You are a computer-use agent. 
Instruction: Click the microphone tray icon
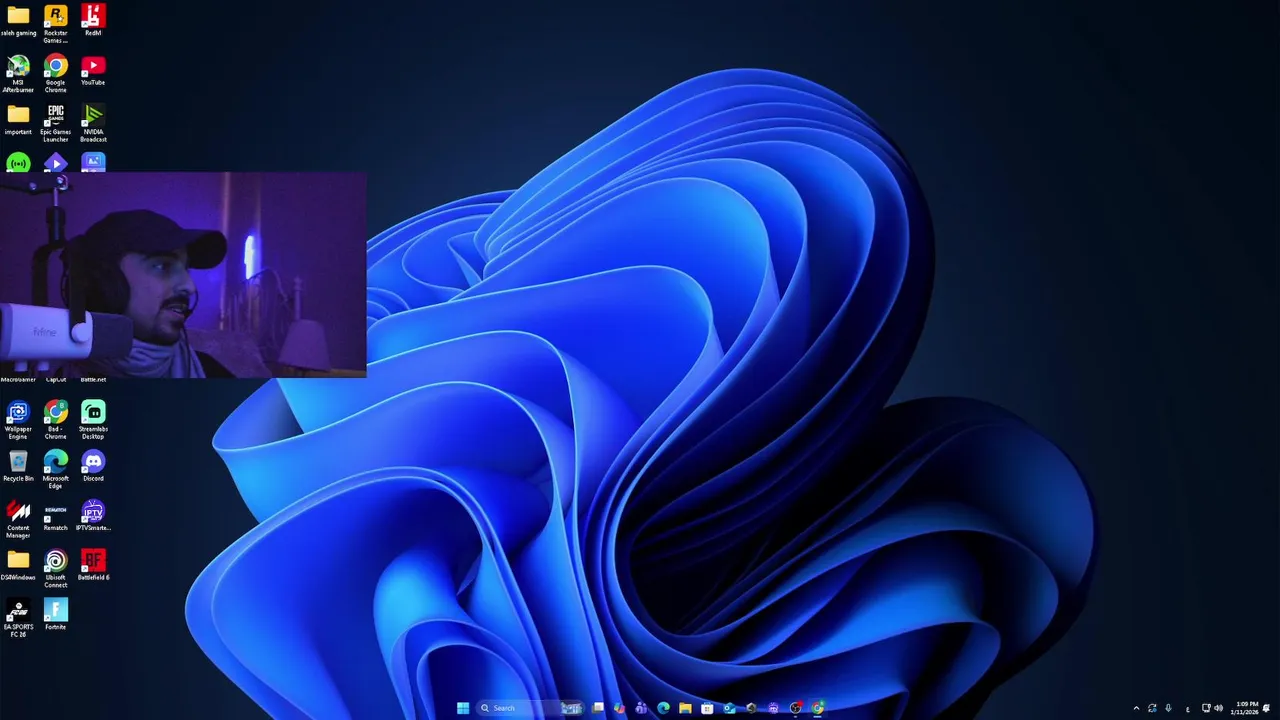(x=1168, y=708)
